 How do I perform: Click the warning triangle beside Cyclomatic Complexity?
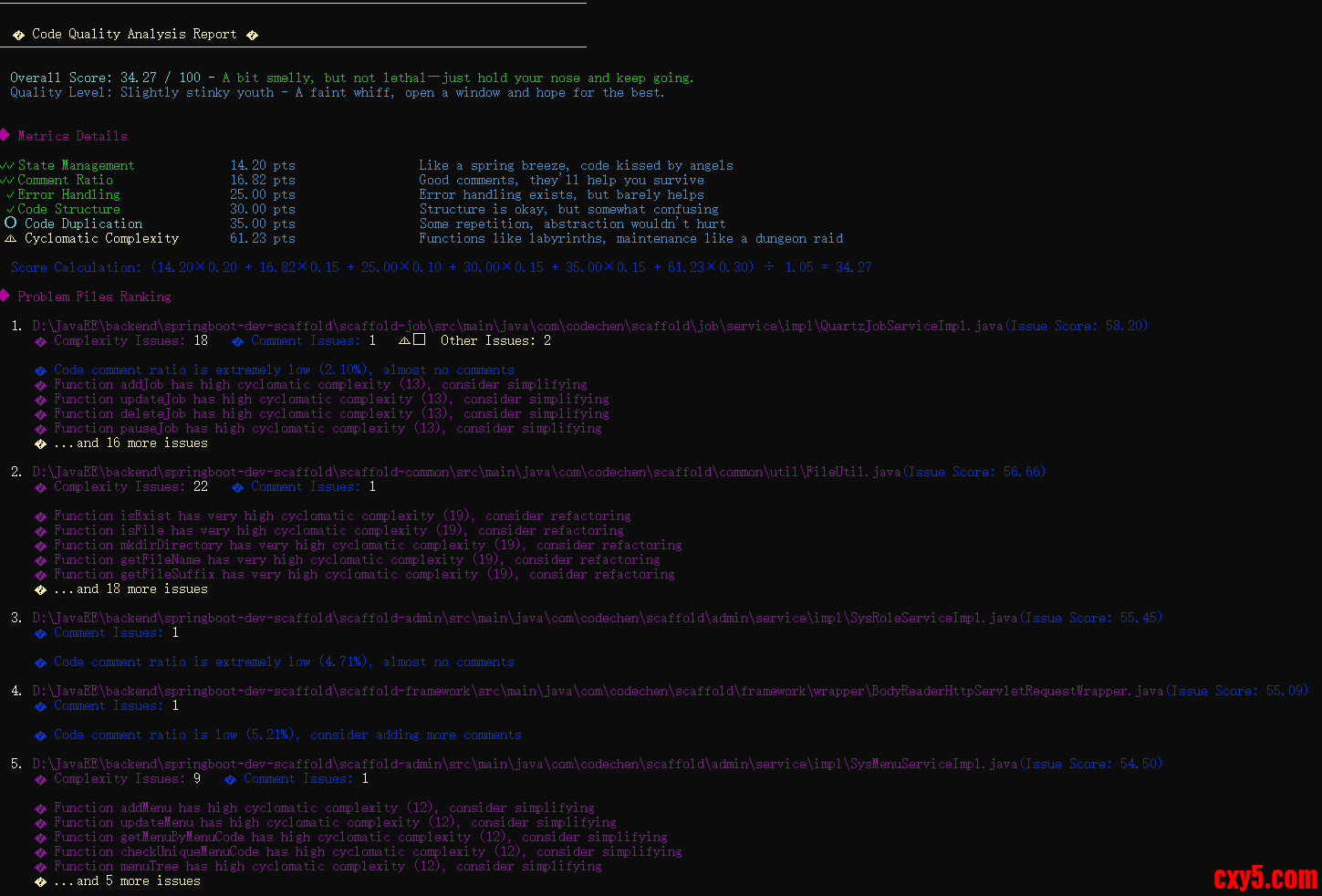(x=10, y=239)
